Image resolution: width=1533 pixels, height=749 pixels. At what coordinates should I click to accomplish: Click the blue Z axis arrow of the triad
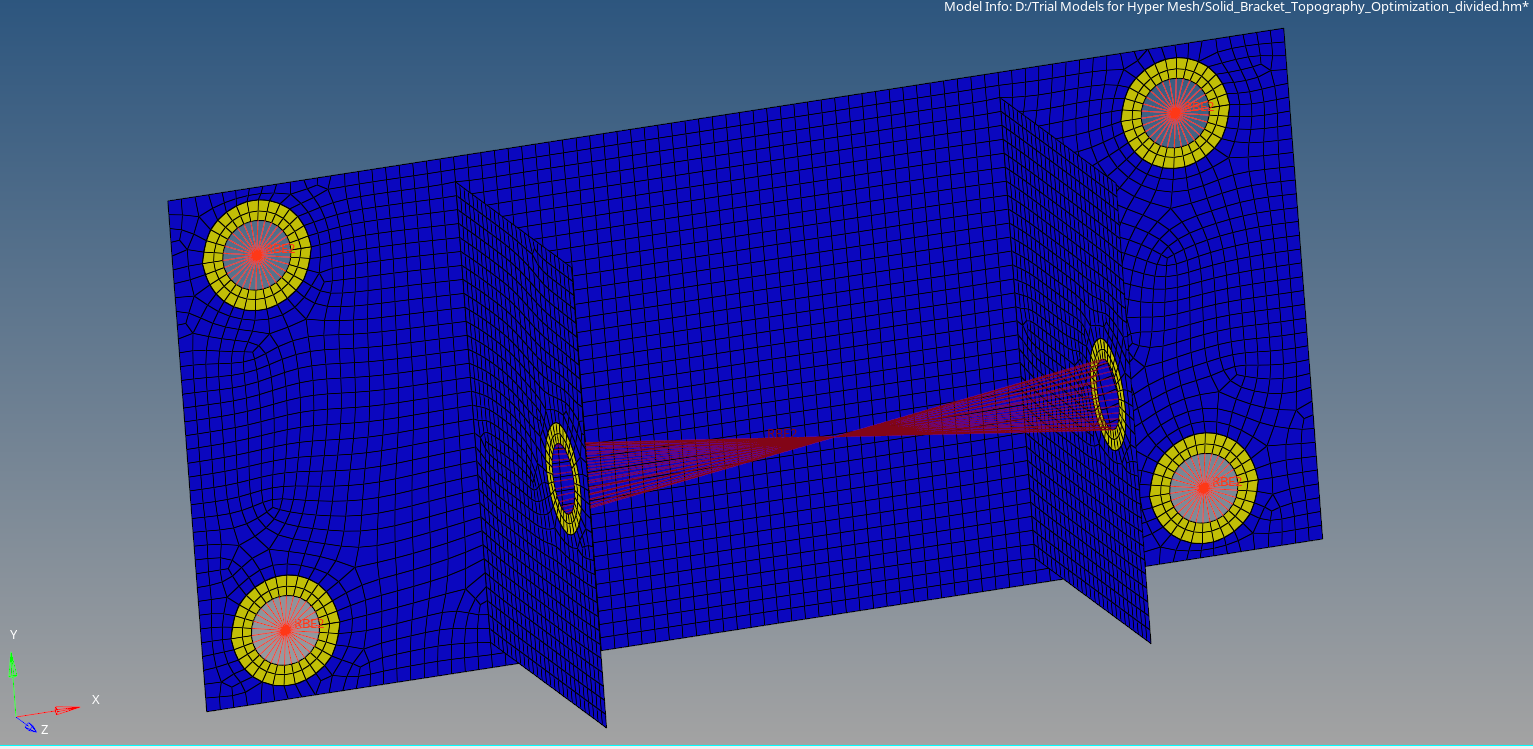click(x=30, y=728)
